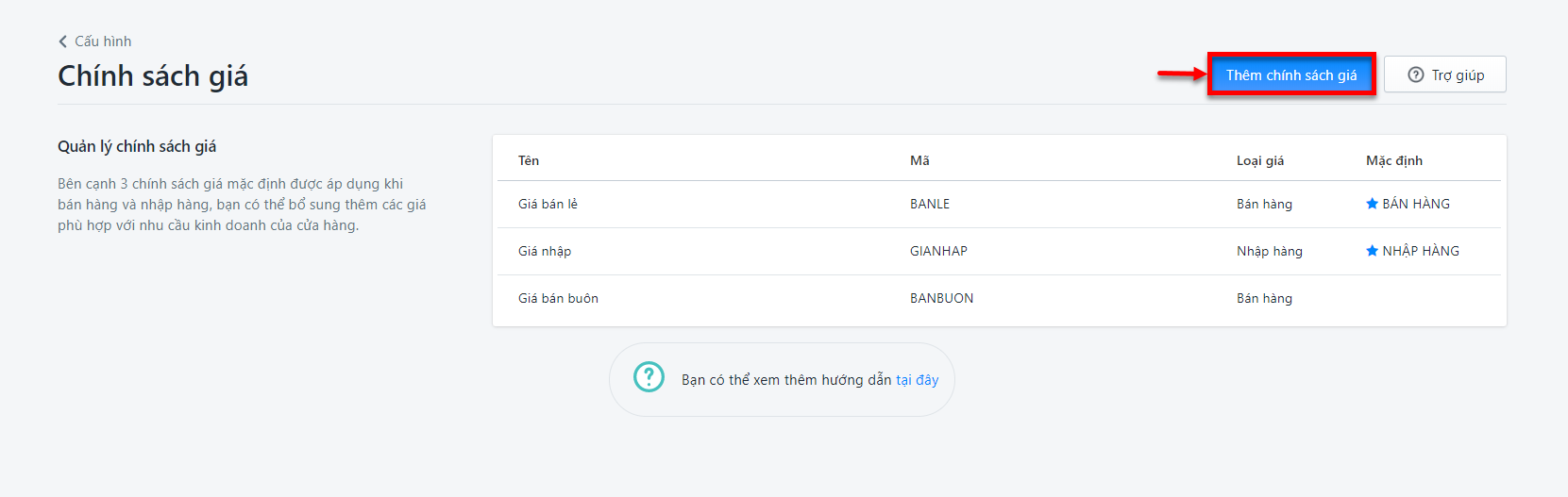This screenshot has width=1568, height=497.
Task: Click the BÁN HÀNG default label
Action: (x=1416, y=204)
